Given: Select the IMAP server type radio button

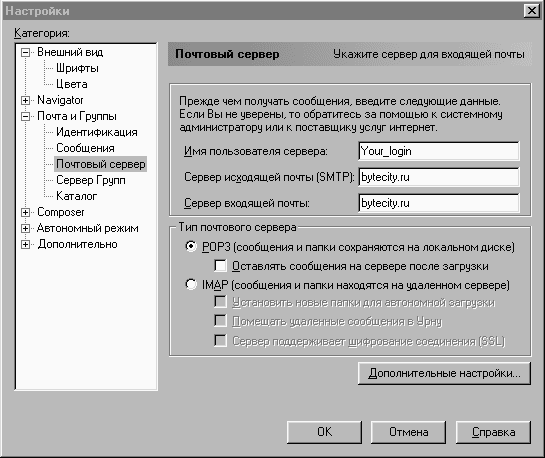Looking at the screenshot, I should [x=191, y=285].
